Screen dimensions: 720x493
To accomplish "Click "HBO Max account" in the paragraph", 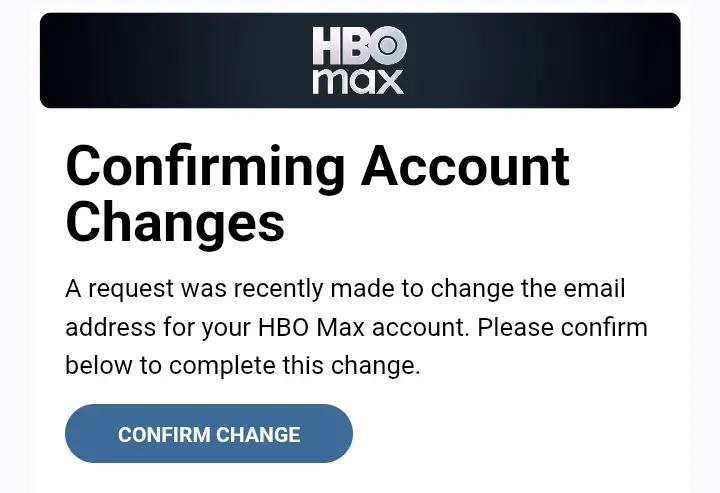I will pyautogui.click(x=364, y=327).
